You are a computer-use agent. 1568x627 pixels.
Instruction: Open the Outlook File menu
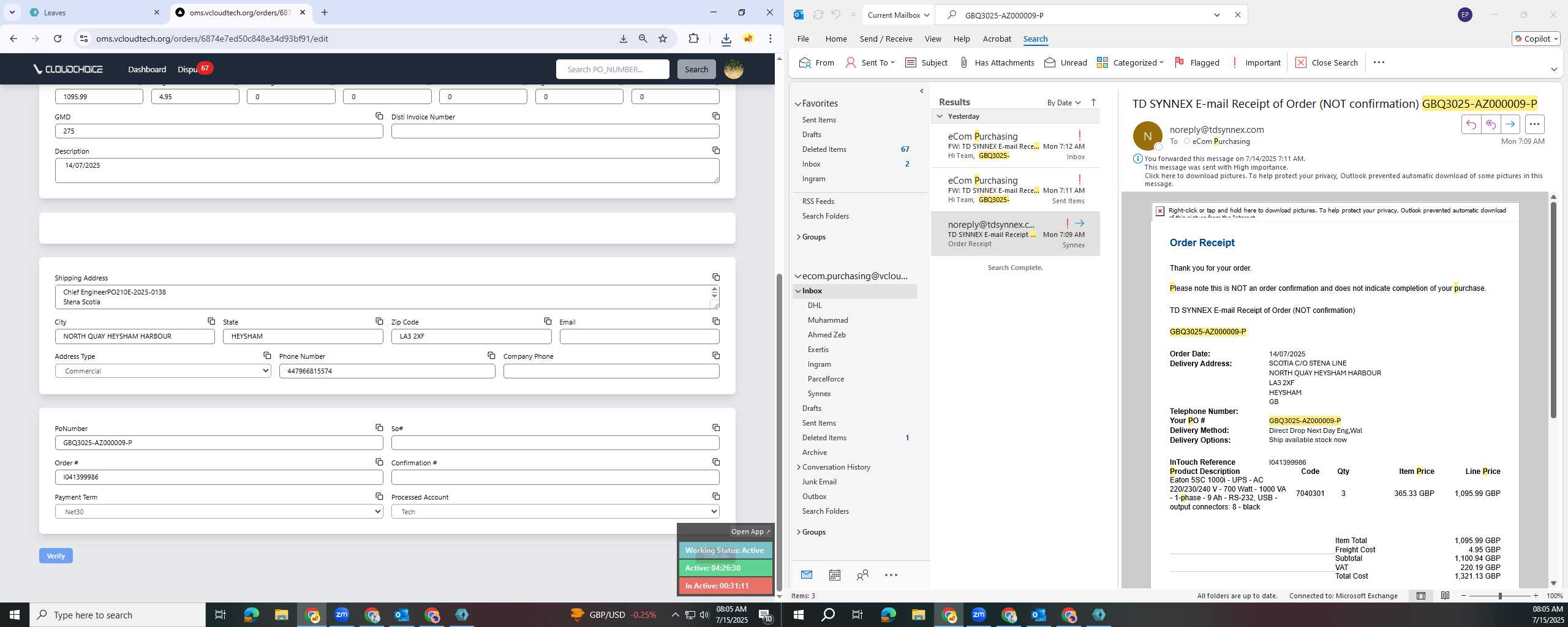[802, 39]
